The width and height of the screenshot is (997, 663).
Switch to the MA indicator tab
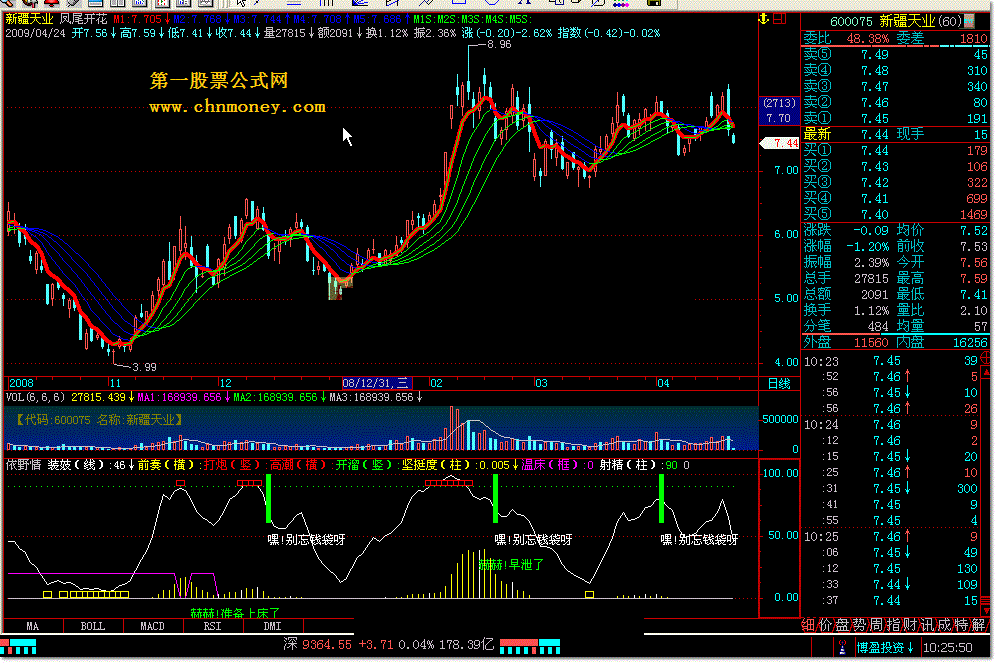click(x=32, y=626)
